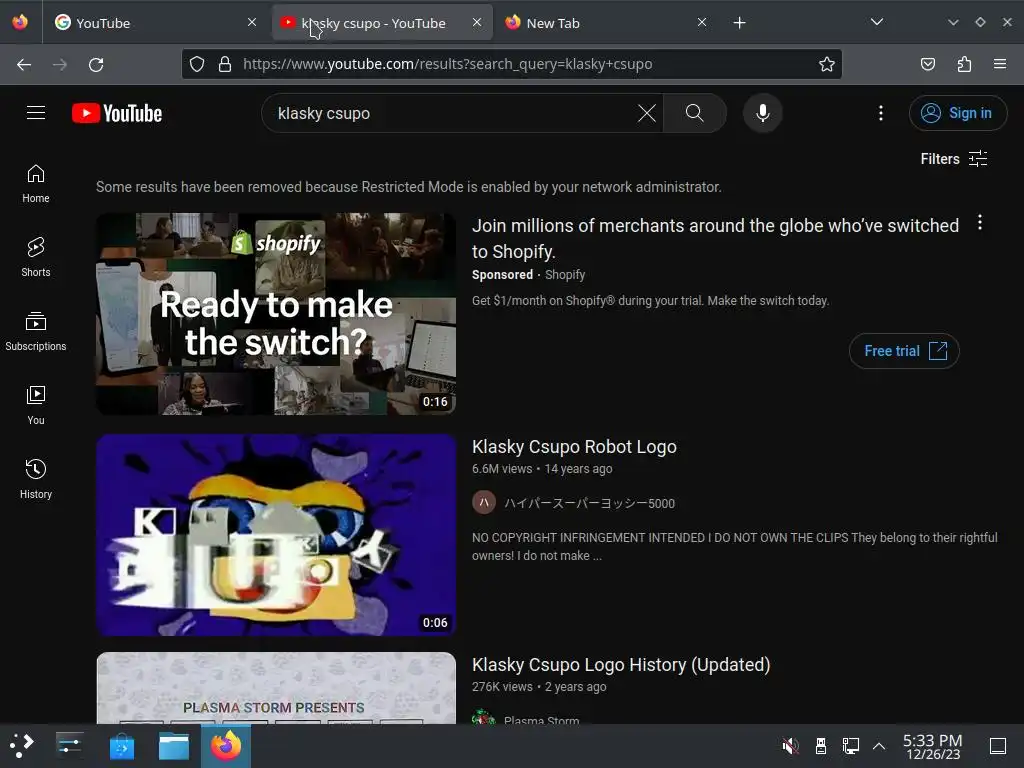Open the search Filters

tap(953, 159)
